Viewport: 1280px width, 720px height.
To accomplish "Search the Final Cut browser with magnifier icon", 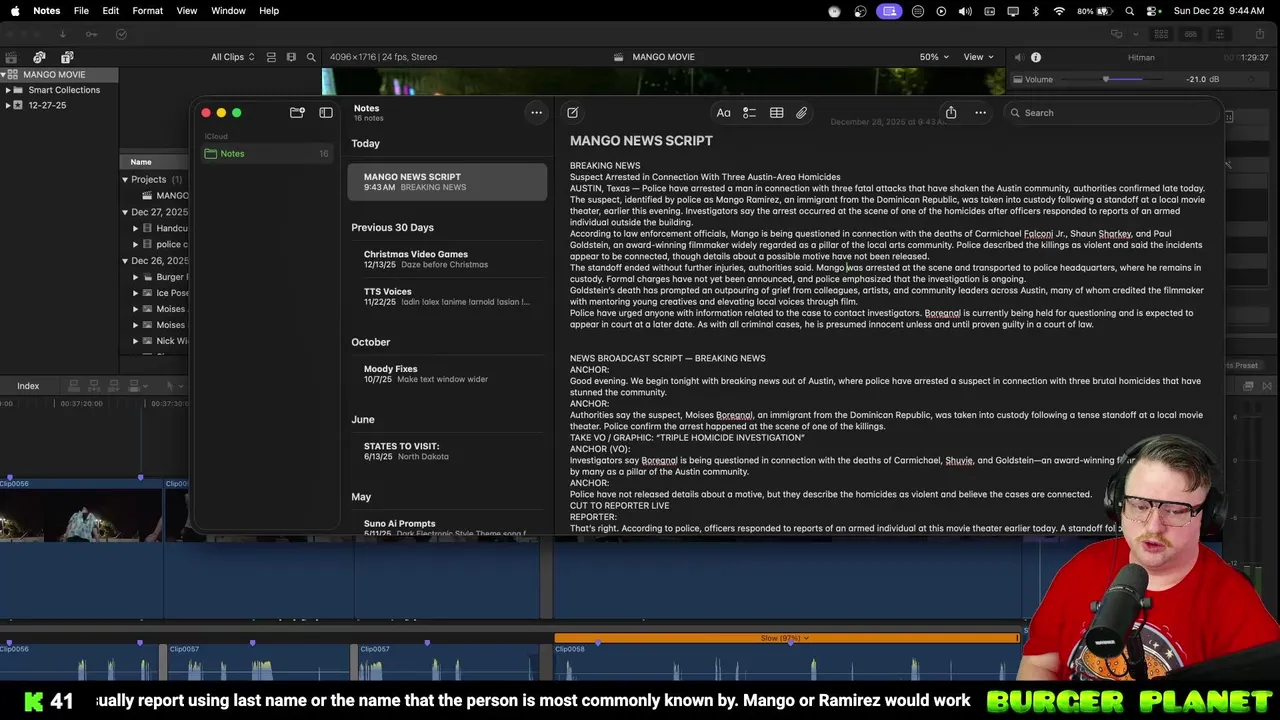I will click(311, 57).
